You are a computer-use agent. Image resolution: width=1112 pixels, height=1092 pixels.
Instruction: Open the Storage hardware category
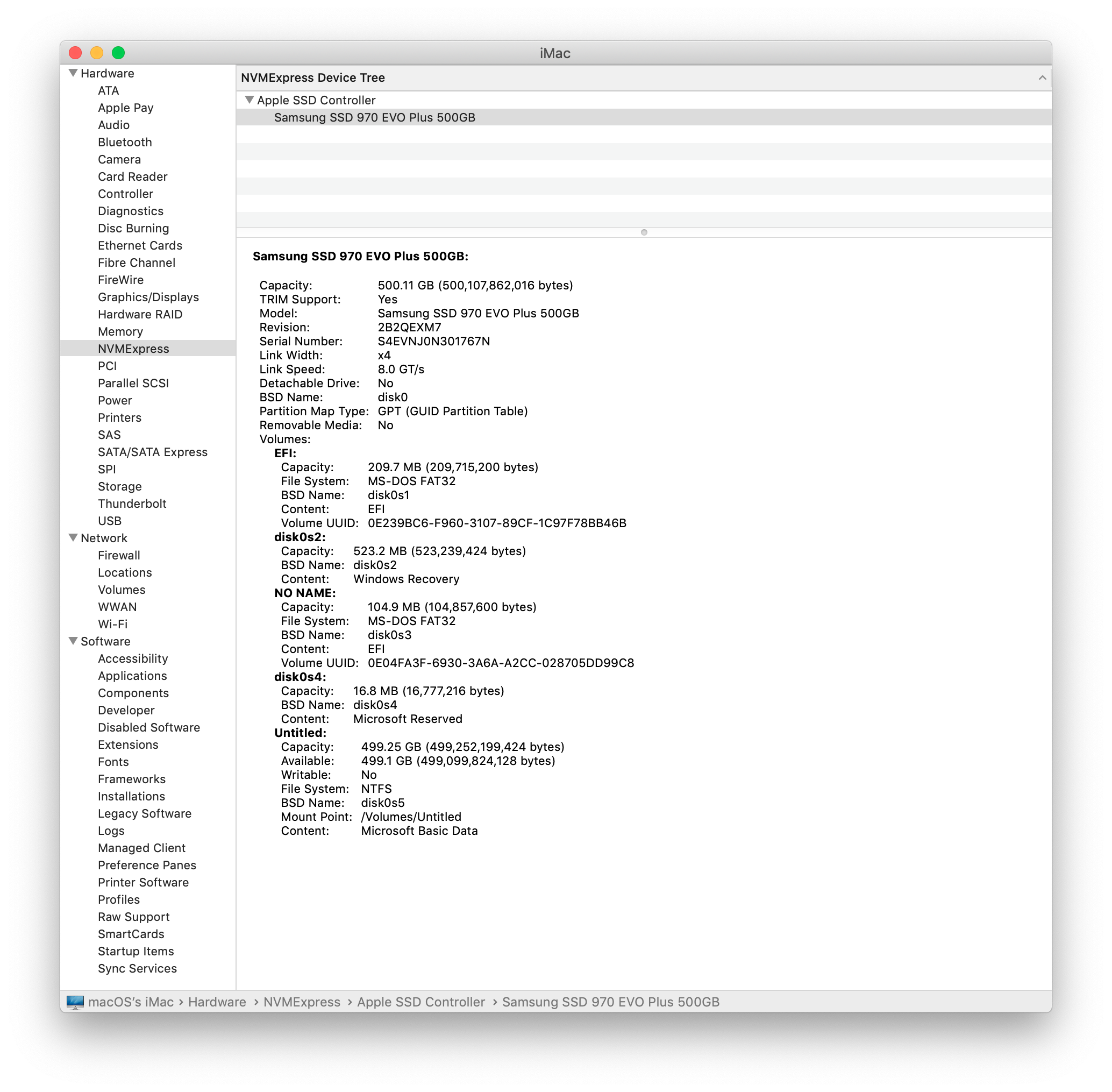(x=119, y=486)
